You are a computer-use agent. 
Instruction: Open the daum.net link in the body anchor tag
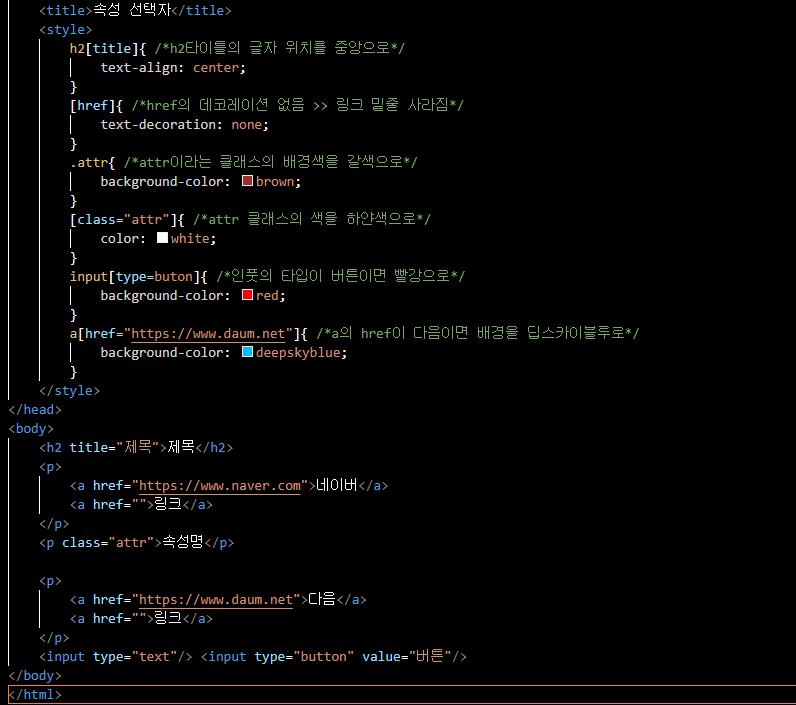coord(216,600)
